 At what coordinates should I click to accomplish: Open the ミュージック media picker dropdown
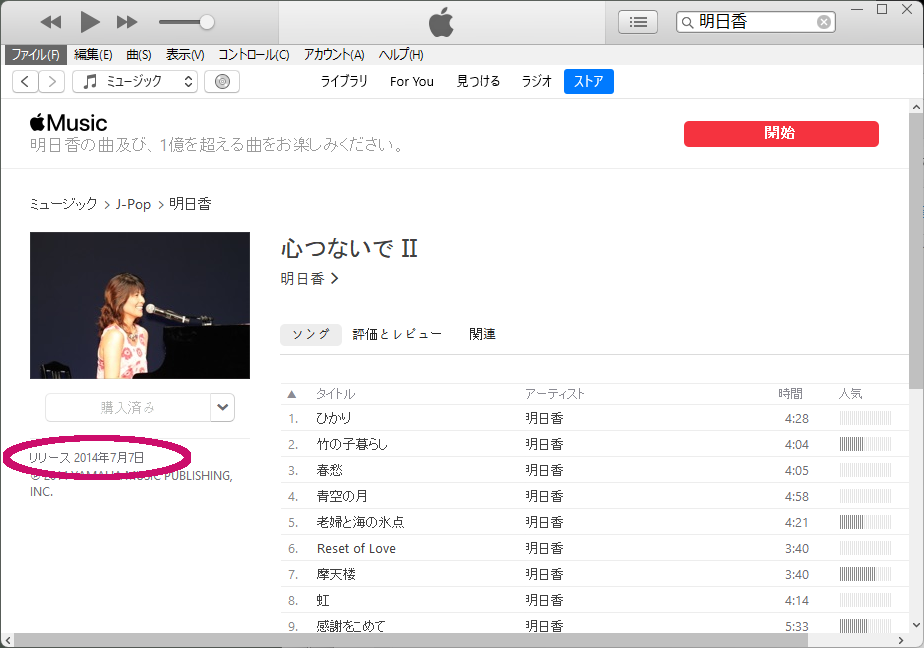click(135, 81)
